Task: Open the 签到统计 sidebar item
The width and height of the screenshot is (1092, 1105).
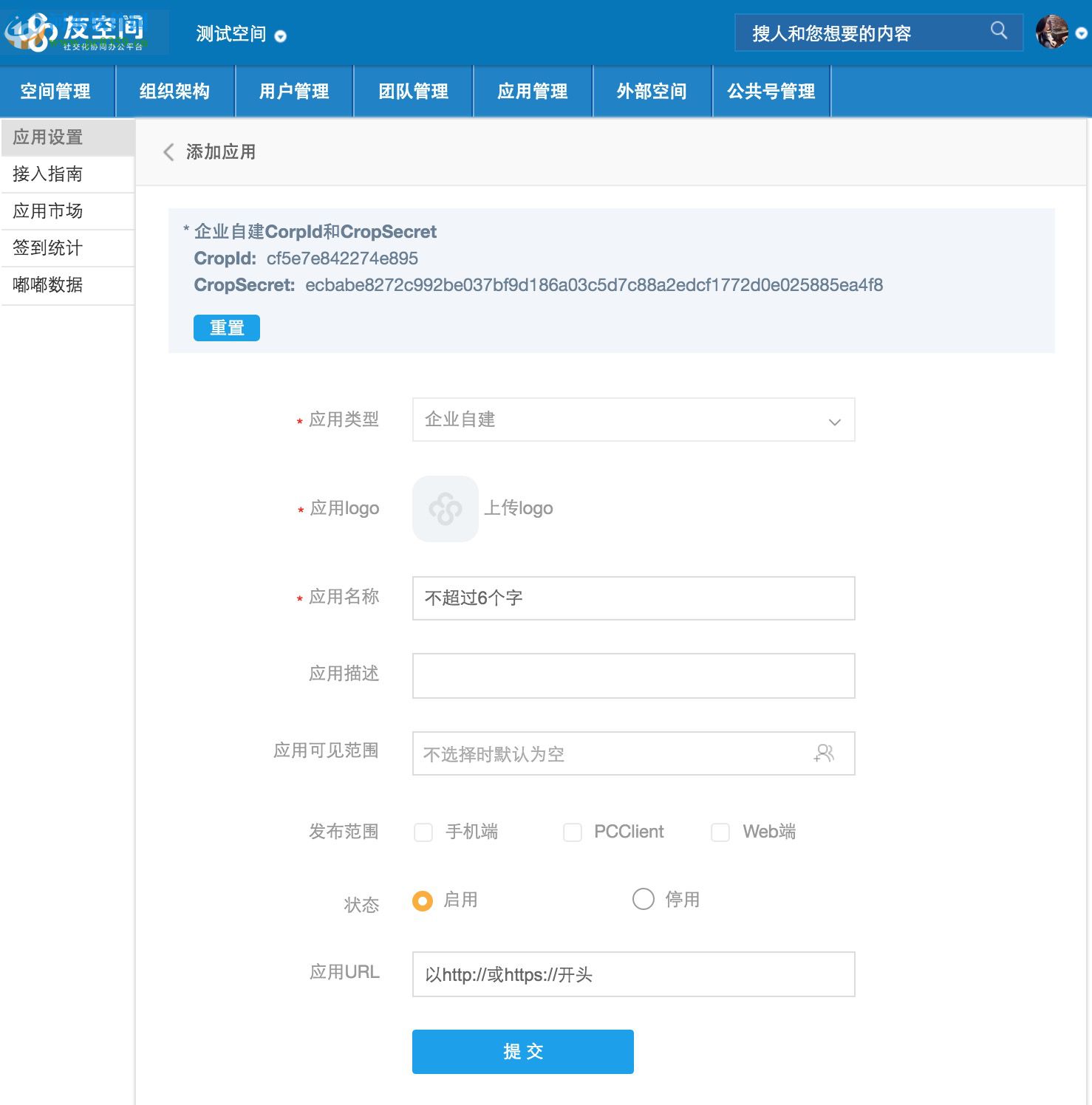Action: click(x=49, y=248)
